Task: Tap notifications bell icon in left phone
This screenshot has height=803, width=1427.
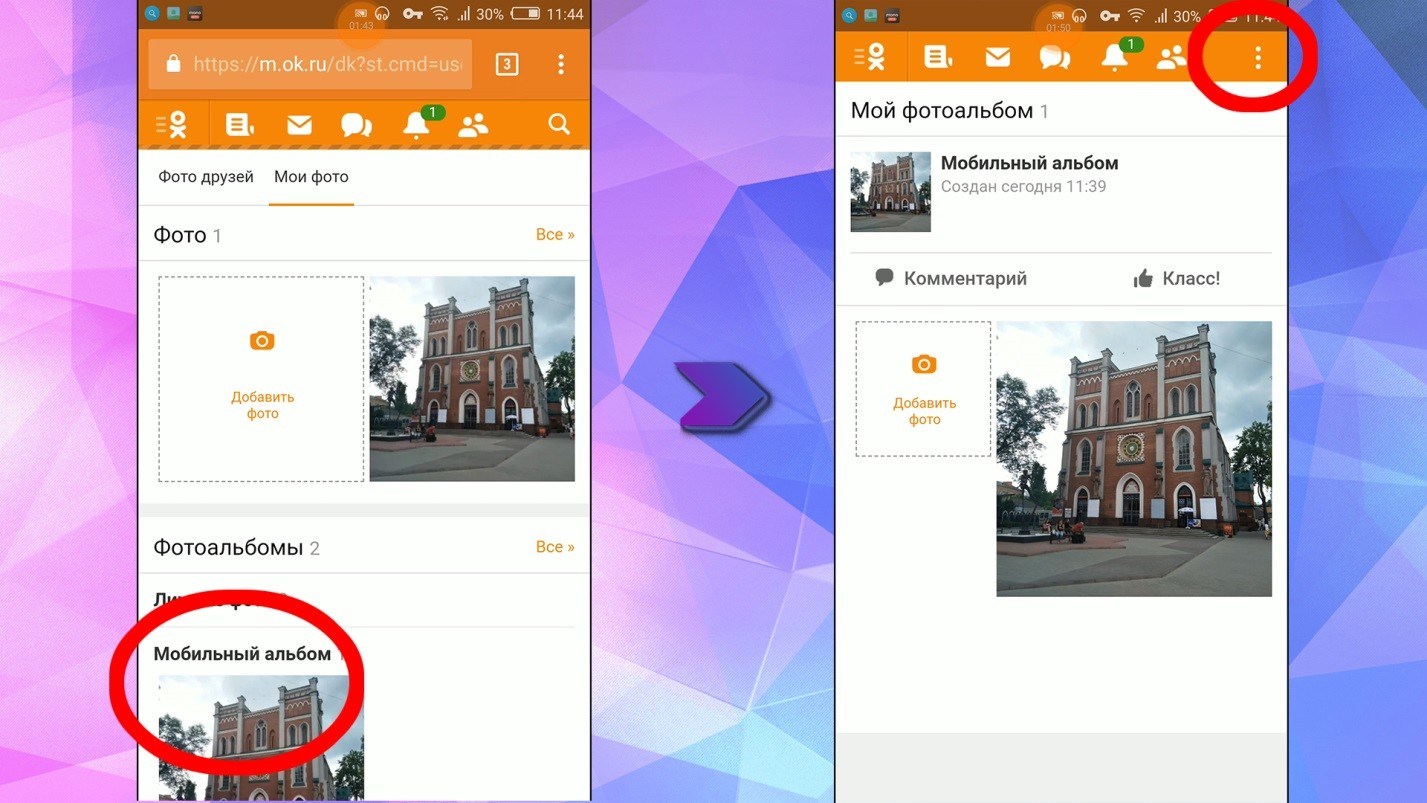Action: coord(415,125)
